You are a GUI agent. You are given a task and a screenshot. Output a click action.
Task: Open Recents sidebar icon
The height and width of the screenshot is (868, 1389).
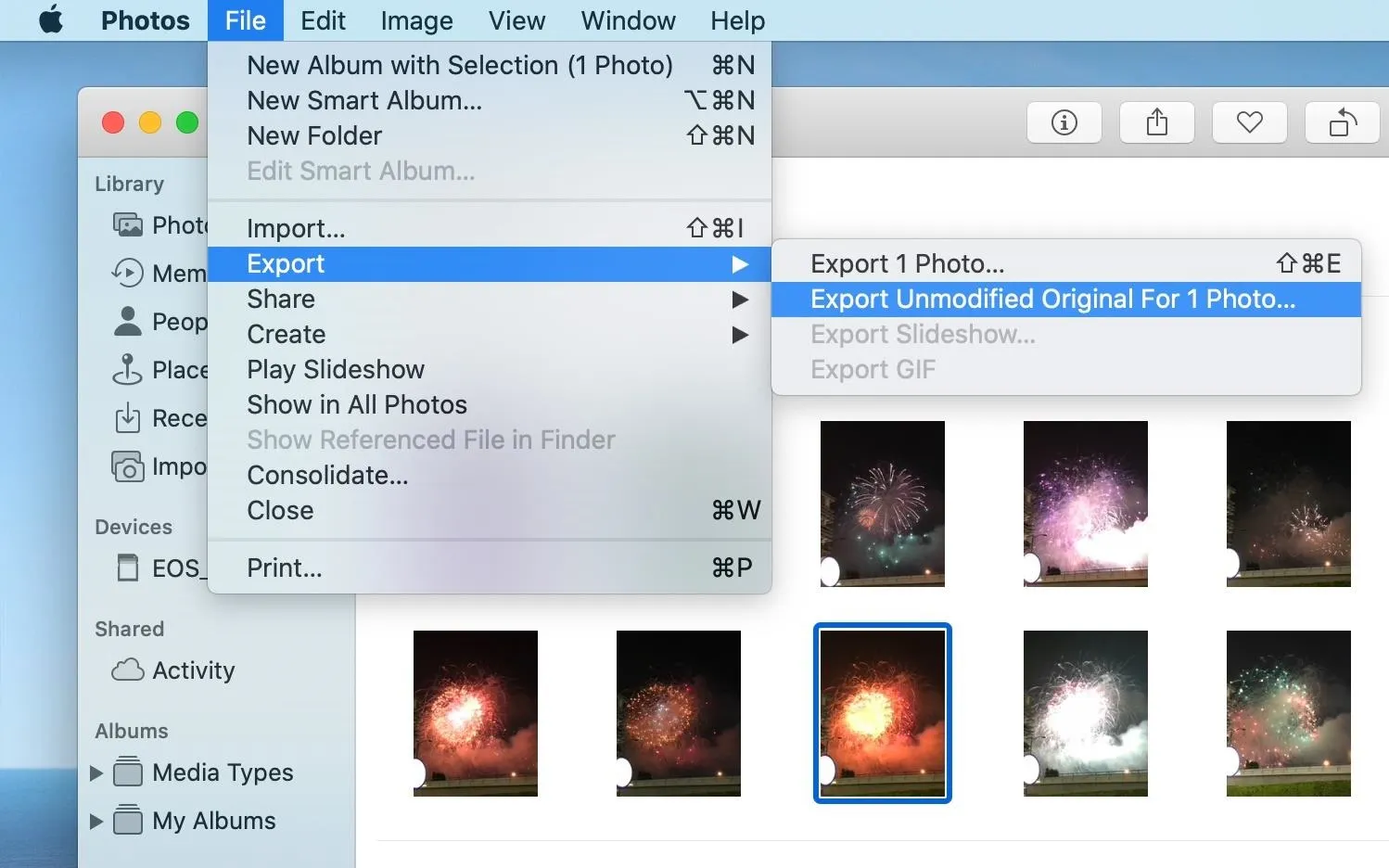coord(127,418)
